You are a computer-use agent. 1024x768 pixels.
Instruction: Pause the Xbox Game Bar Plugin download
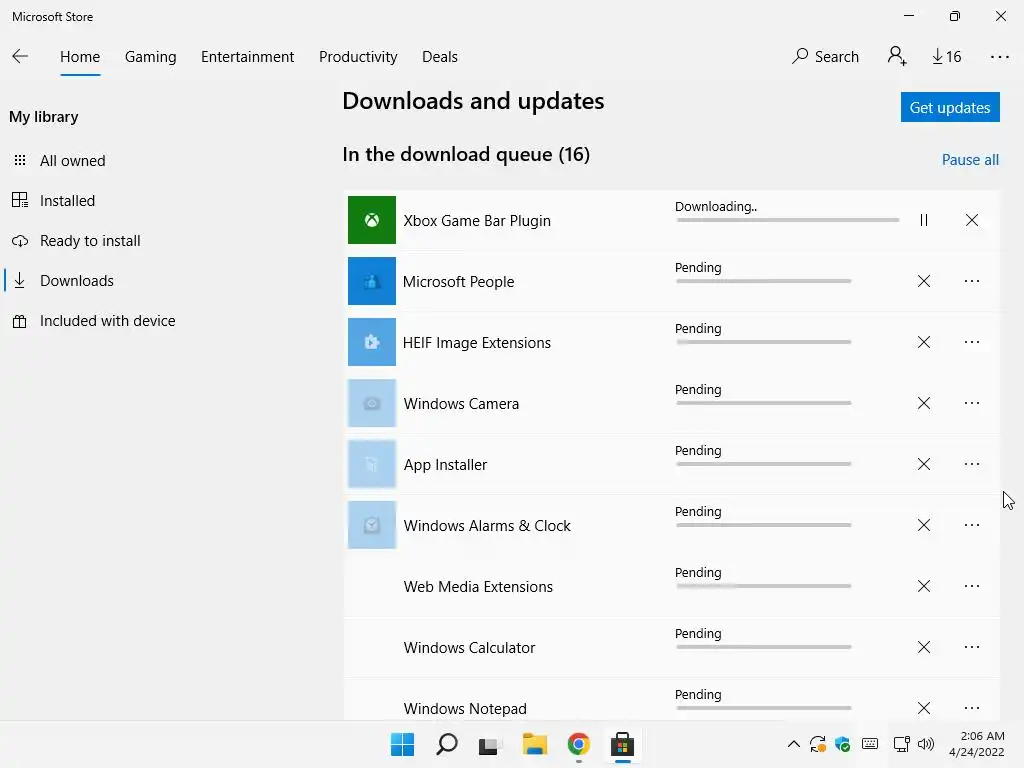point(923,220)
